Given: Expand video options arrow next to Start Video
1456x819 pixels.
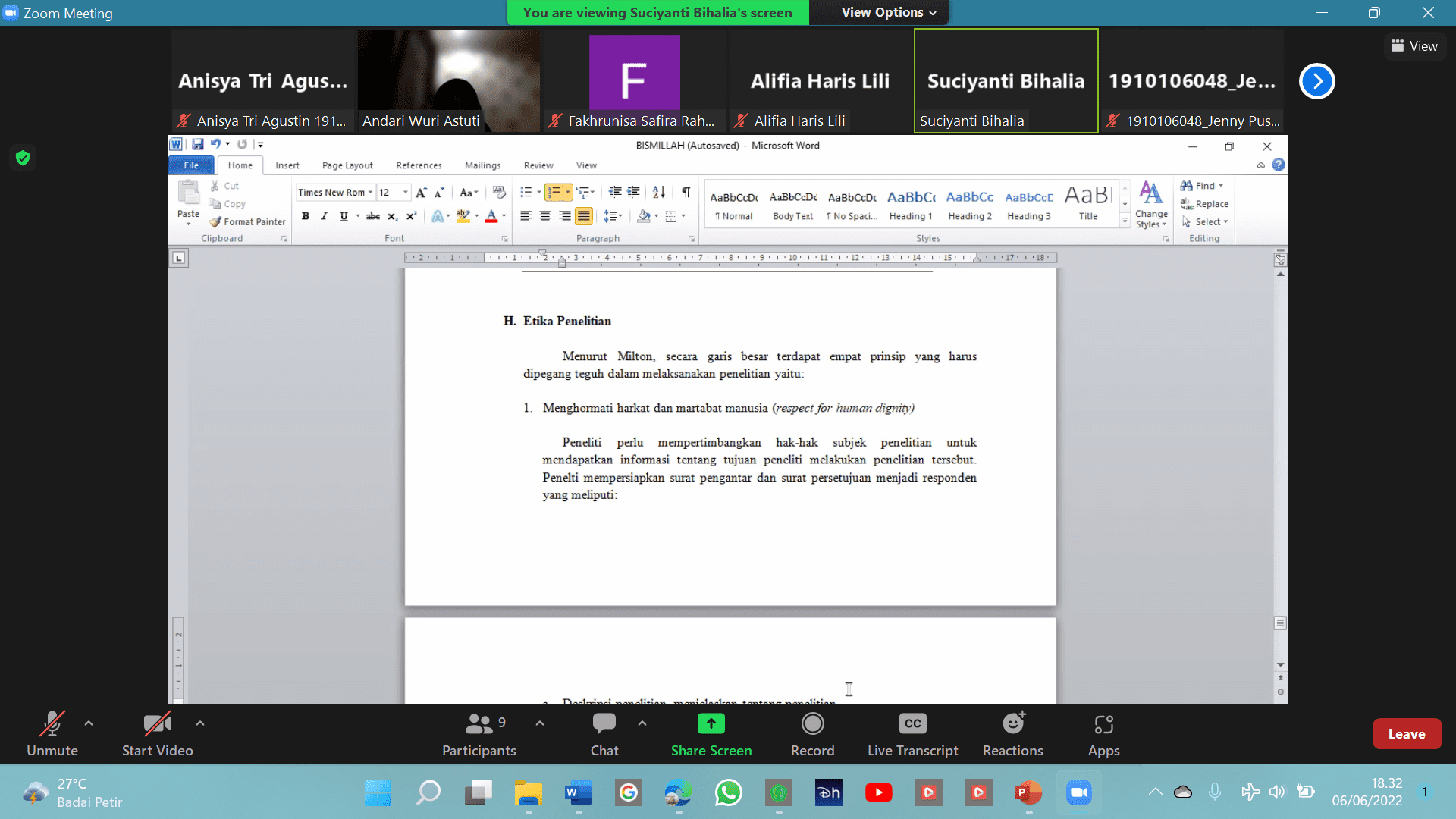Looking at the screenshot, I should point(200,723).
